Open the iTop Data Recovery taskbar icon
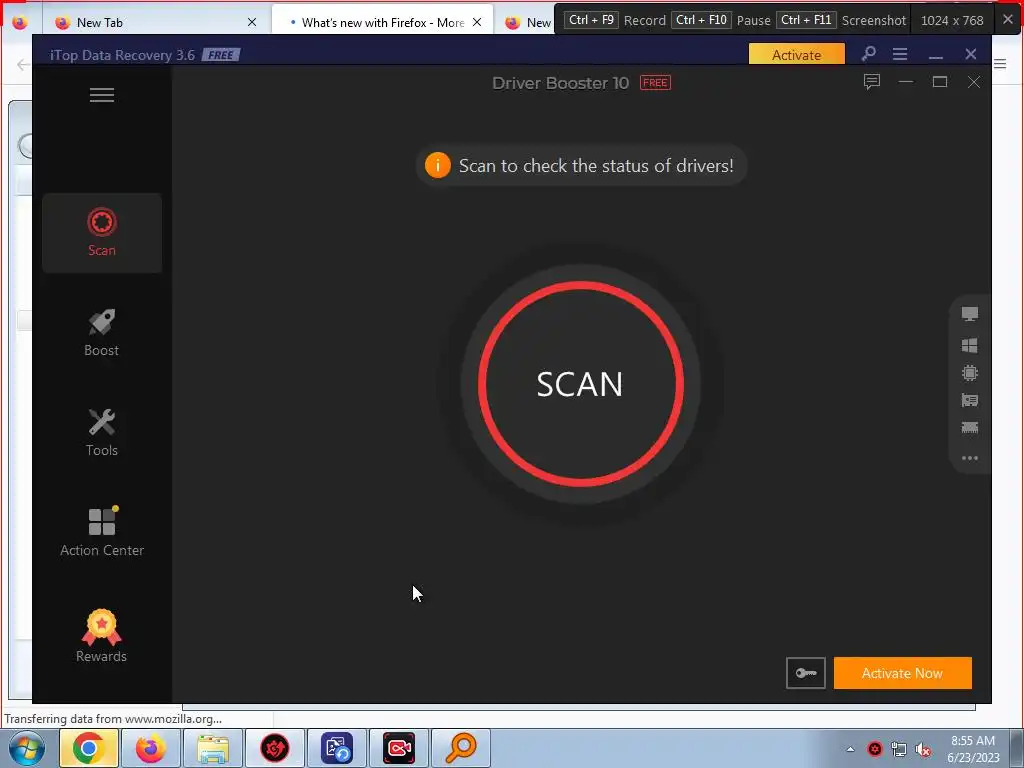1024x768 pixels. (x=337, y=748)
